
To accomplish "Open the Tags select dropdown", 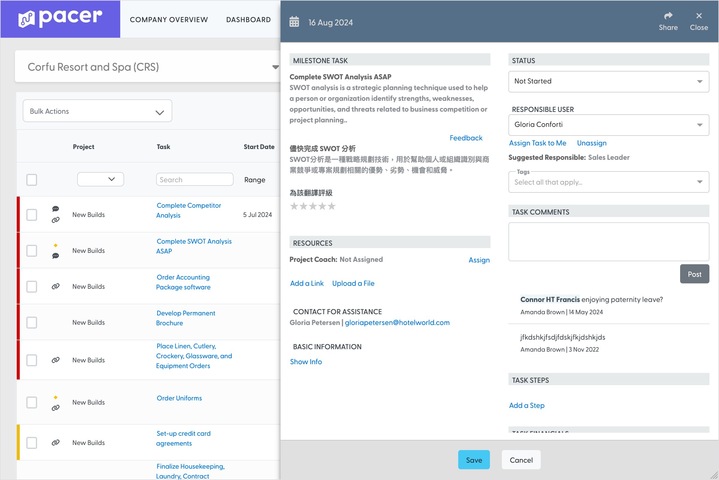I will 608,182.
